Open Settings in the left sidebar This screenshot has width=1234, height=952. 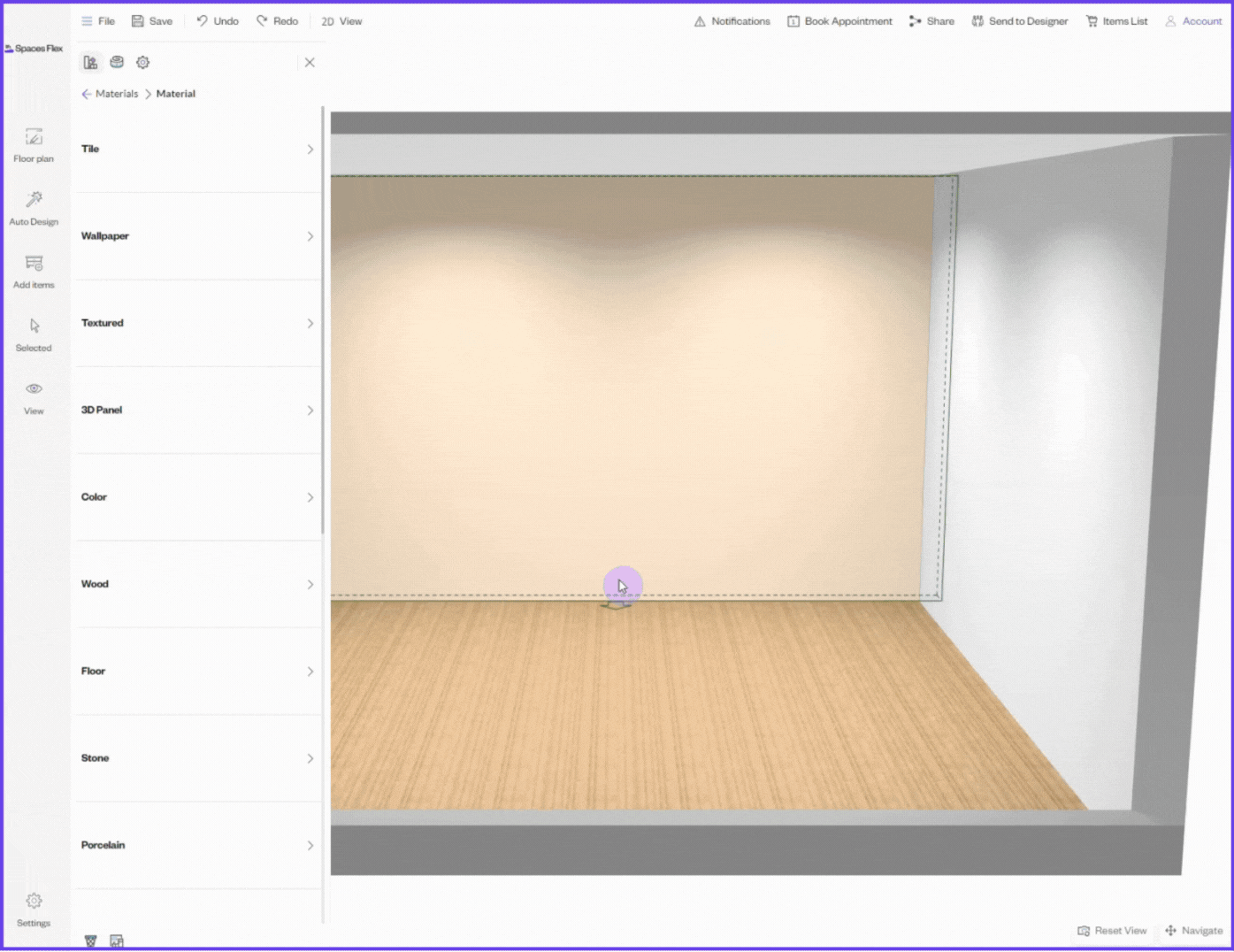click(x=34, y=909)
